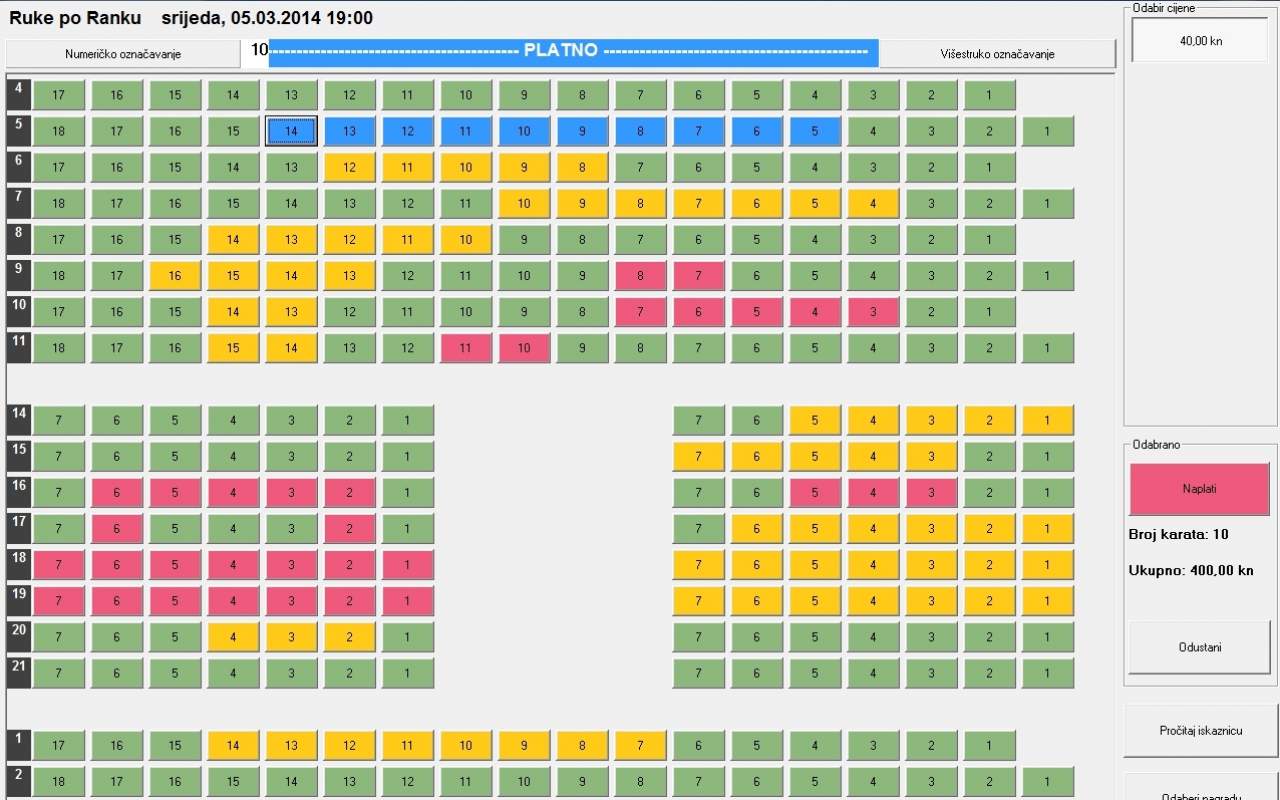Click red seat 5 in row 16 right block

pos(815,493)
